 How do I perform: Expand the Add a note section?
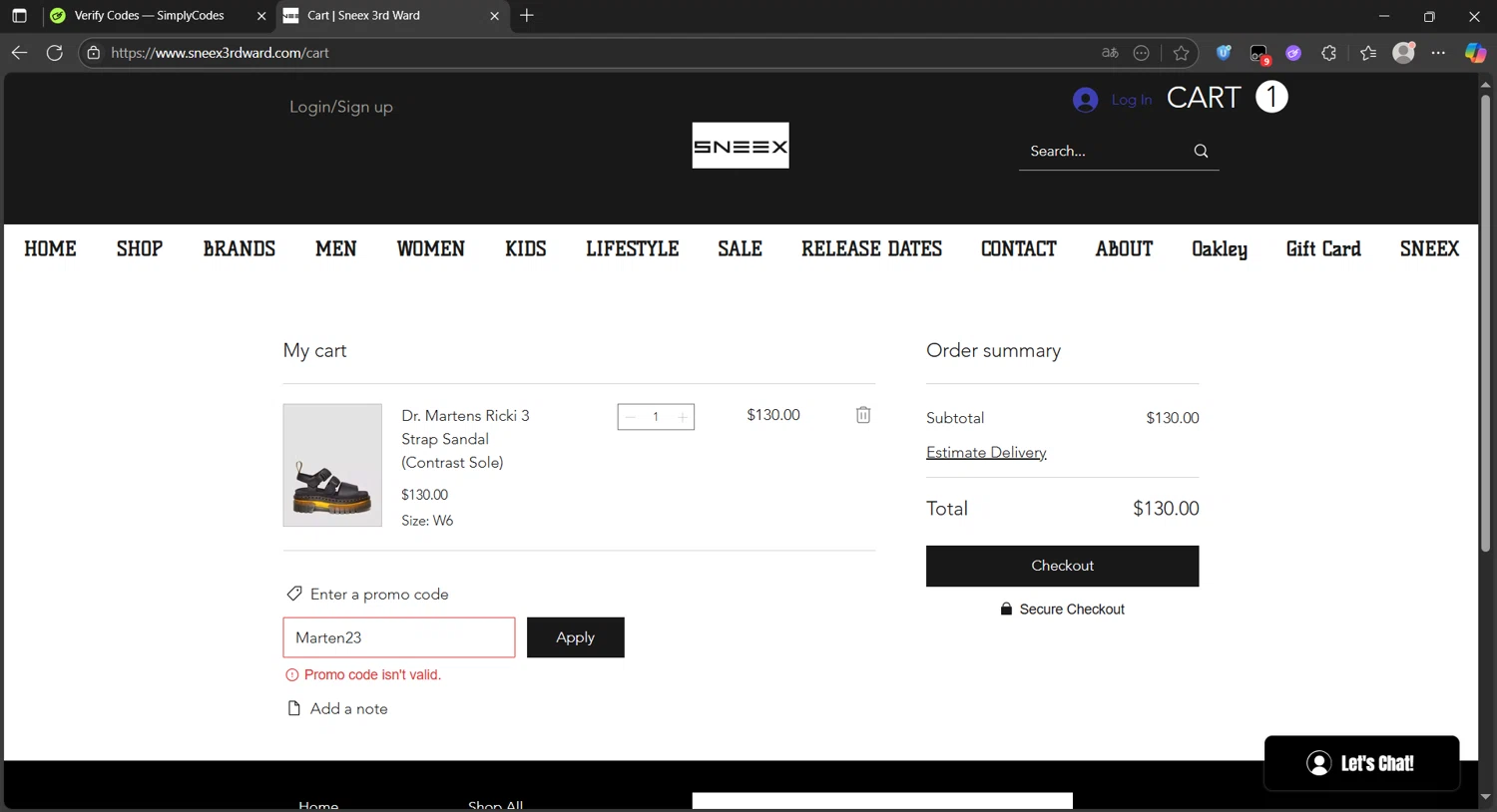point(337,708)
